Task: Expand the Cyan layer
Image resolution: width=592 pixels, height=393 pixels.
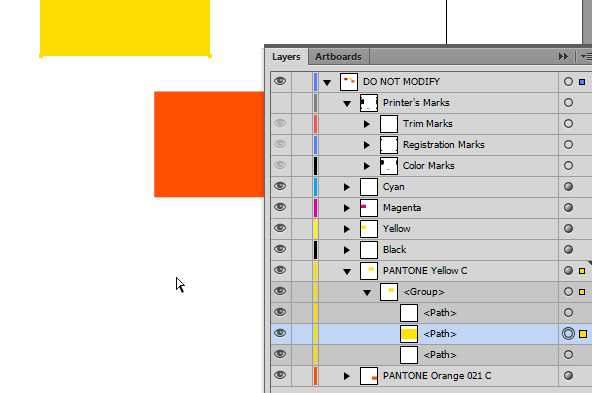Action: 347,187
